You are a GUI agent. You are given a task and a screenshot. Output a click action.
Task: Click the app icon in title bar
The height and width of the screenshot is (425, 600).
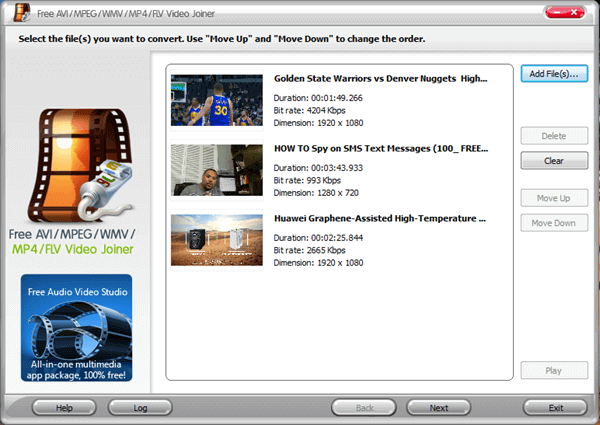[x=22, y=12]
